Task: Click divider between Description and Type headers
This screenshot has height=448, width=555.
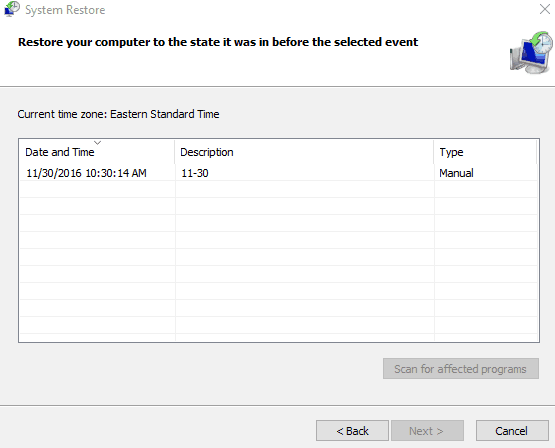Action: (x=434, y=152)
